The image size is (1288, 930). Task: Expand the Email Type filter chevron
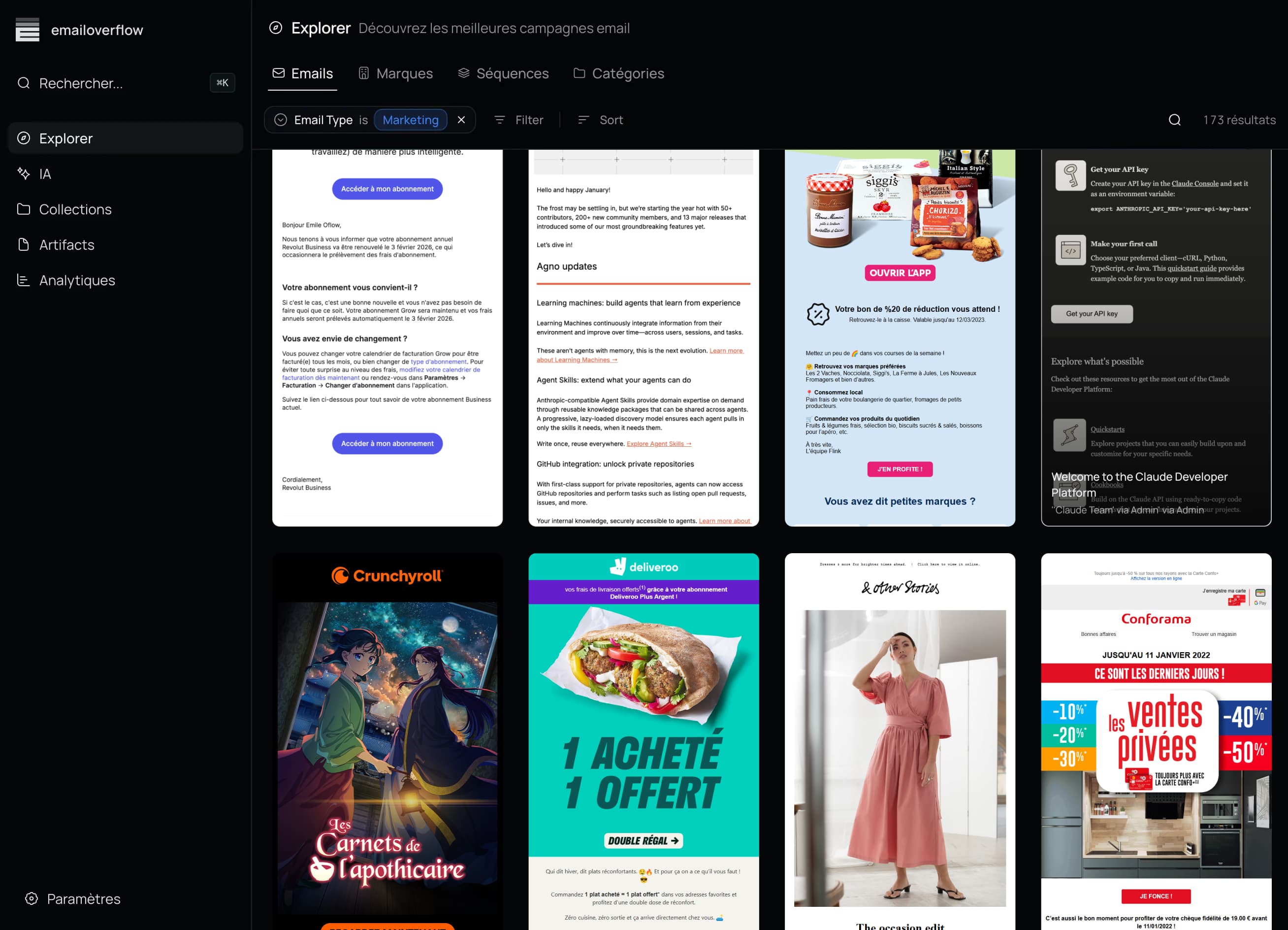coord(281,120)
